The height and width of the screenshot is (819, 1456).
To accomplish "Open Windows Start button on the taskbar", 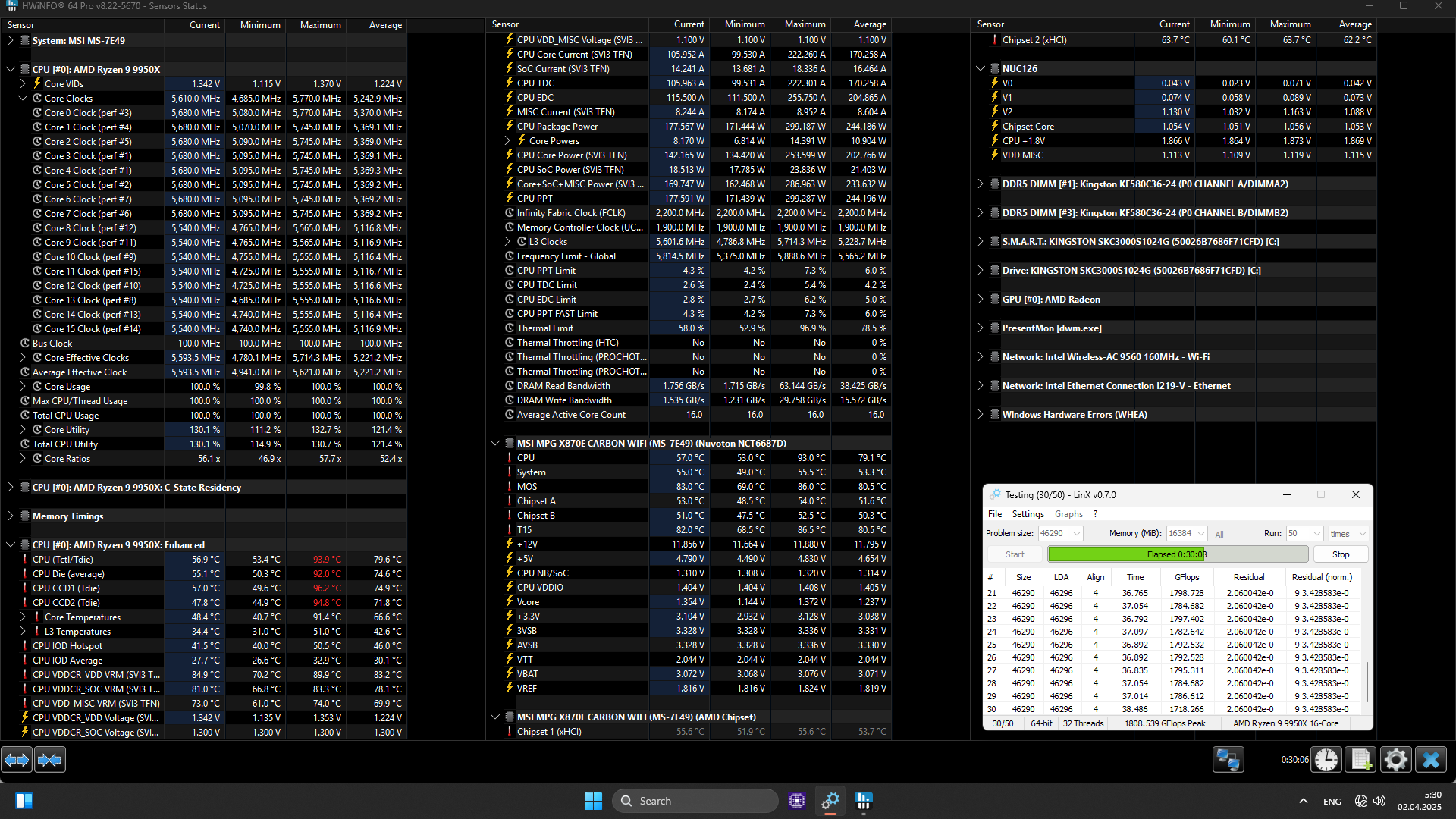I will point(593,801).
